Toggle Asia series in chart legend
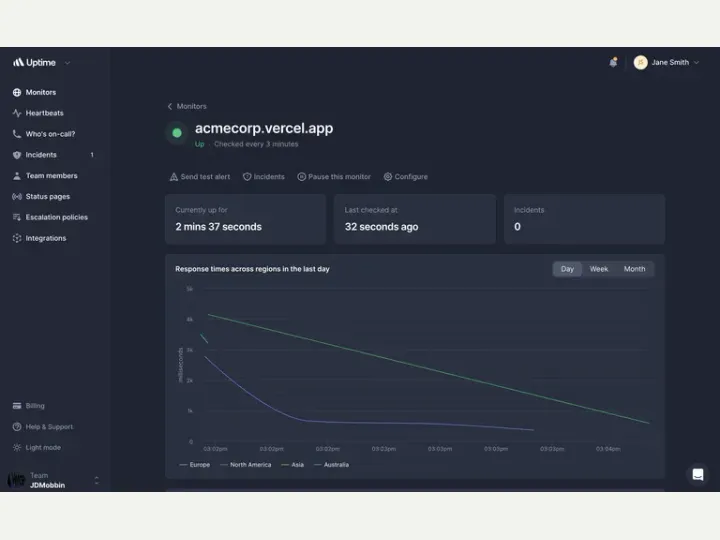This screenshot has height=540, width=720. 292,465
